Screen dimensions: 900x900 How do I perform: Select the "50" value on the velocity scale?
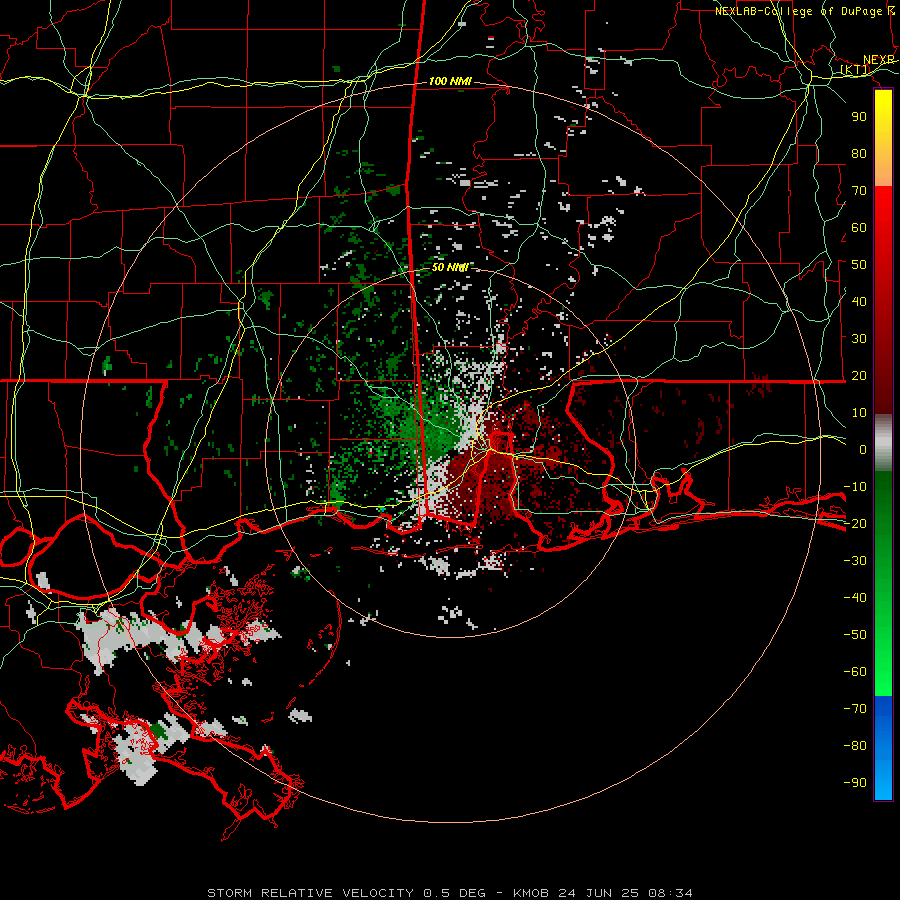pos(859,265)
